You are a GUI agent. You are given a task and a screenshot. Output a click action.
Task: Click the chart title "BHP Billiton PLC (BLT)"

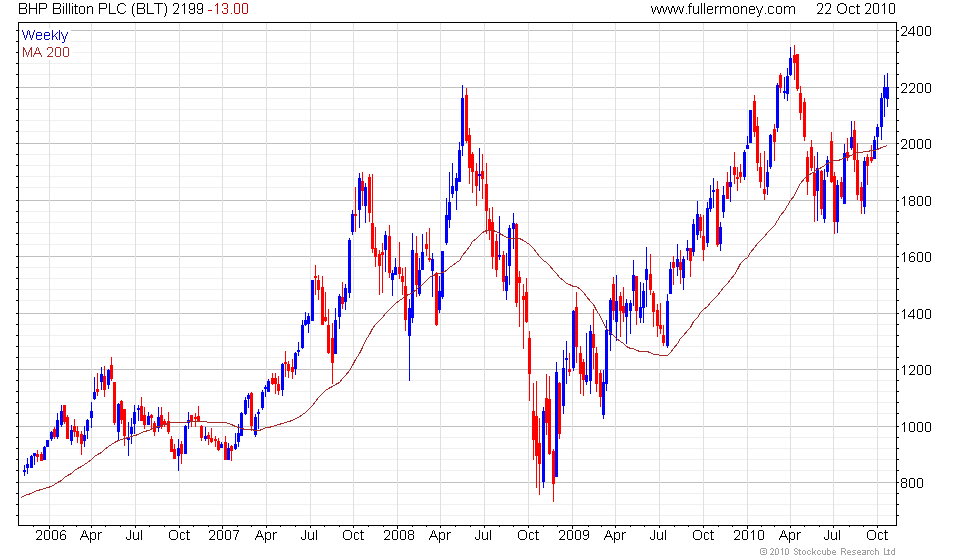92,9
